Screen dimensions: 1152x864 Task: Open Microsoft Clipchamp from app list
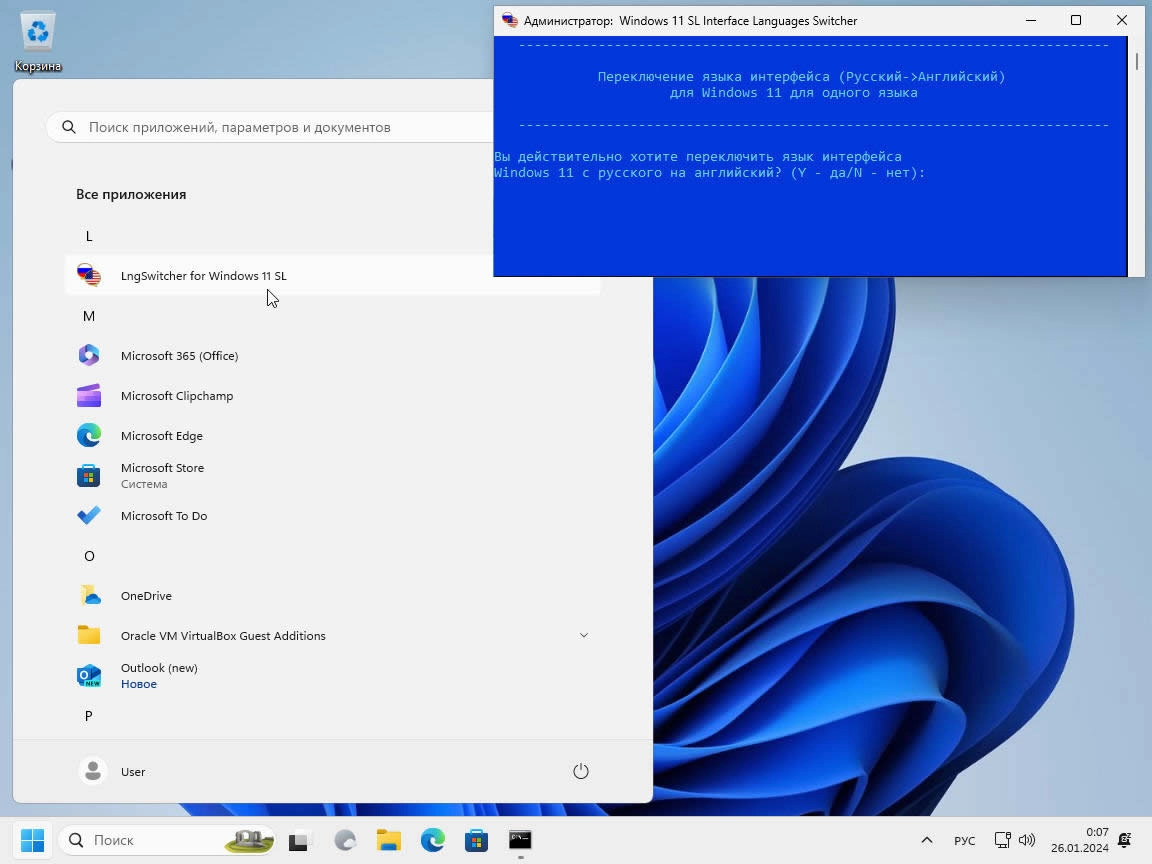point(176,396)
